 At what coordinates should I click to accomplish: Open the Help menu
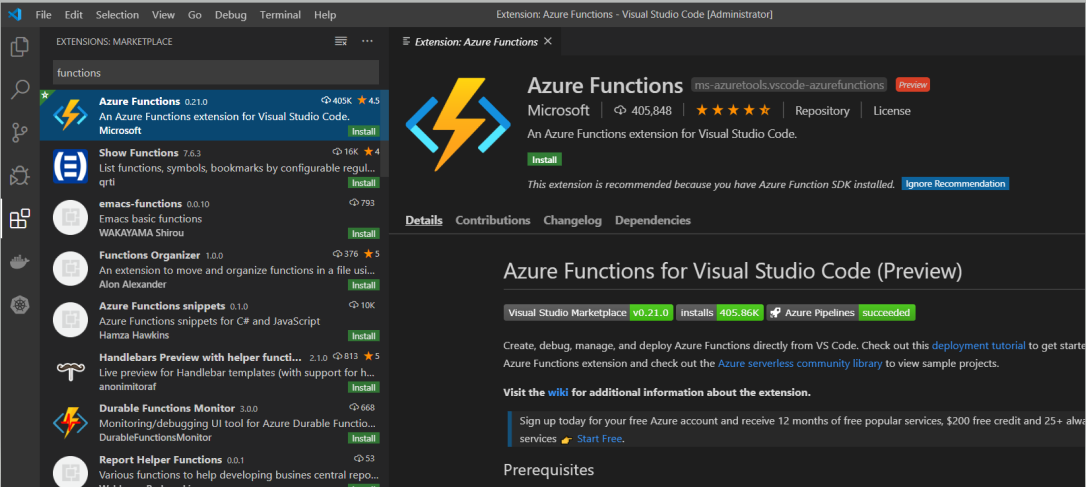click(x=325, y=15)
